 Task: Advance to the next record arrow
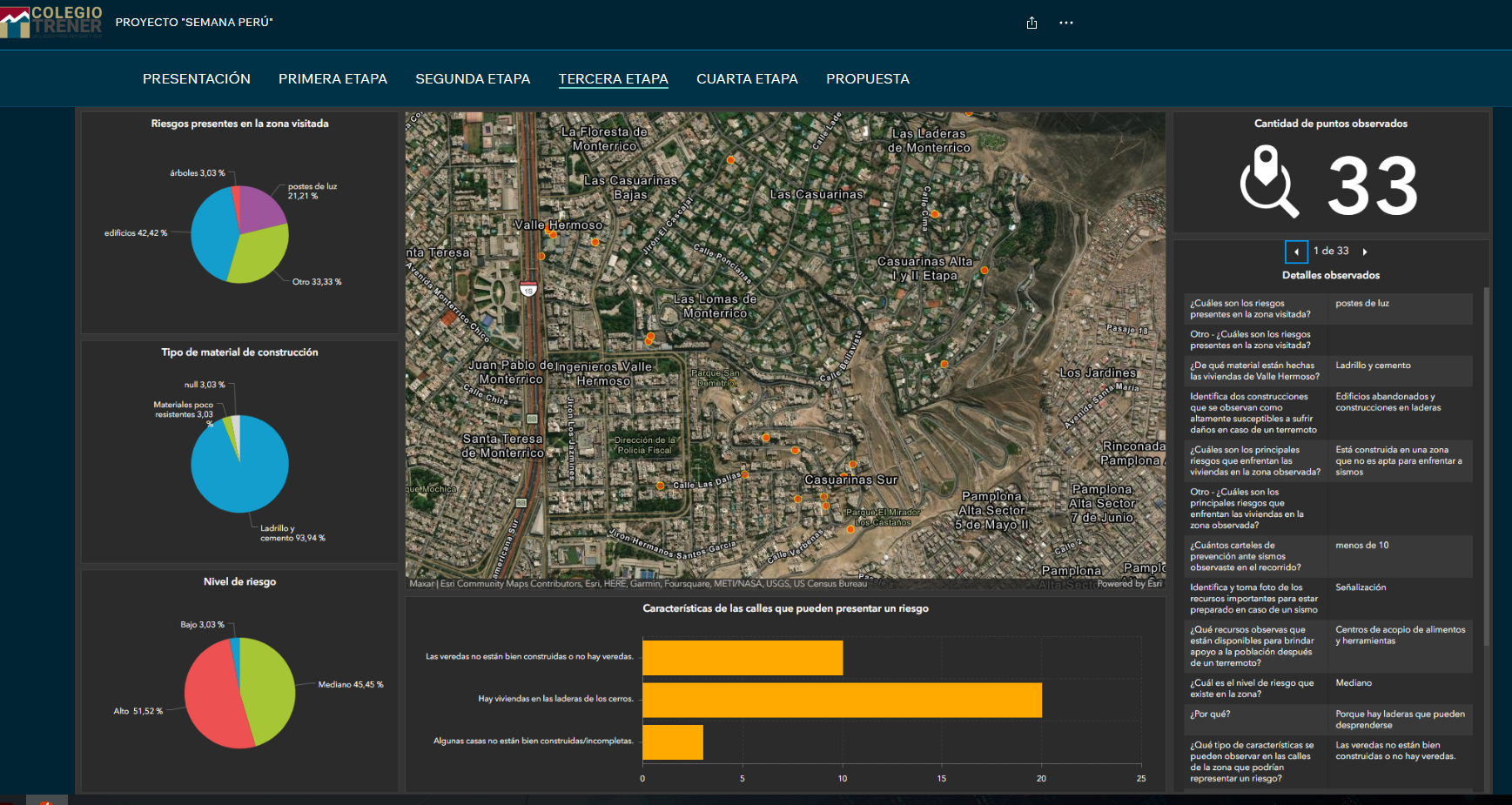tap(1364, 252)
